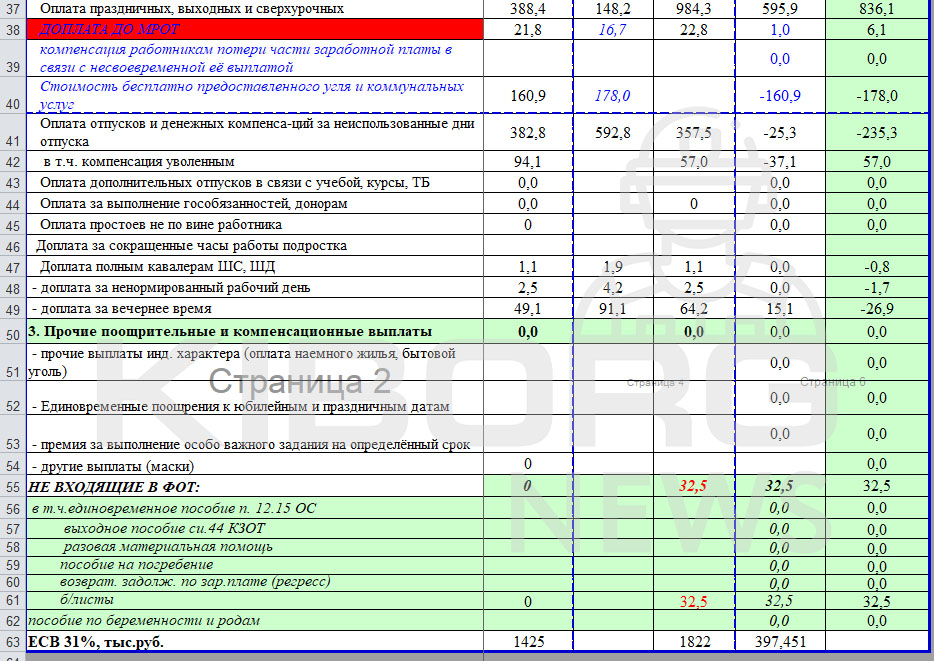Select row header 38
934x661 pixels.
(13, 29)
